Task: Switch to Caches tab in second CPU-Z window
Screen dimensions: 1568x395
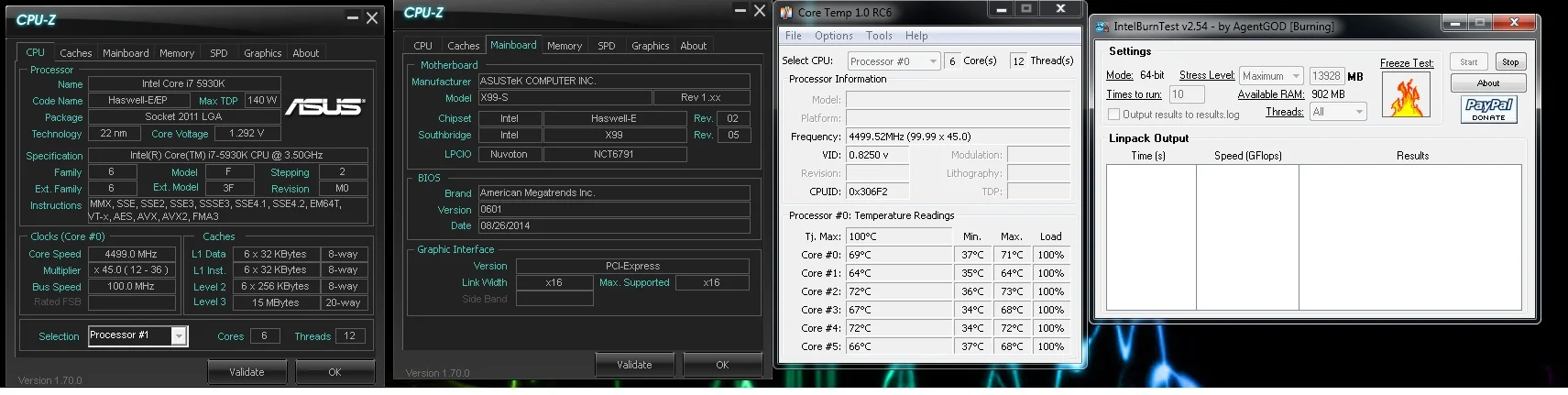Action: (464, 46)
